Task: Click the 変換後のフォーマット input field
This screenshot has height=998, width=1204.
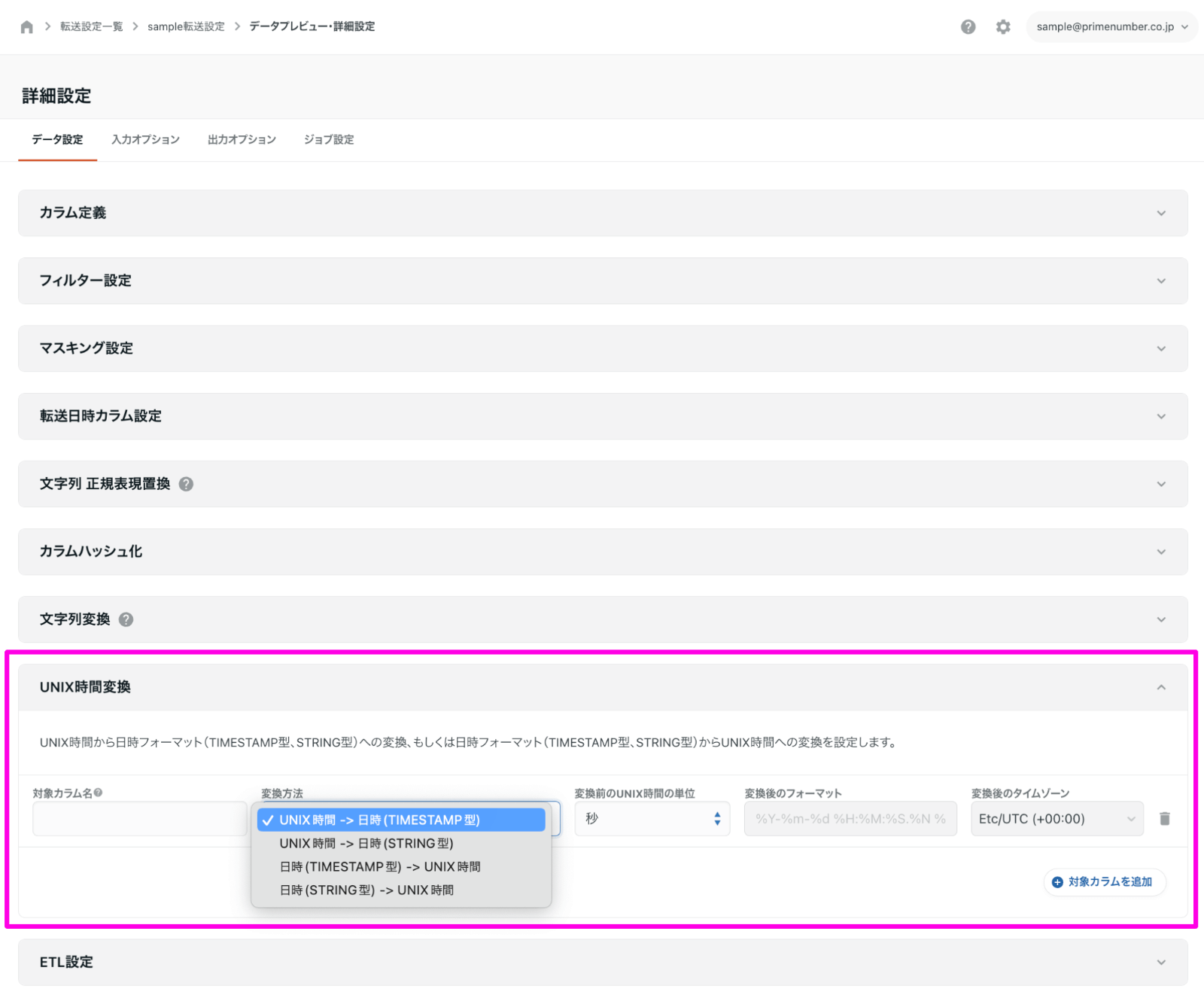Action: click(850, 819)
